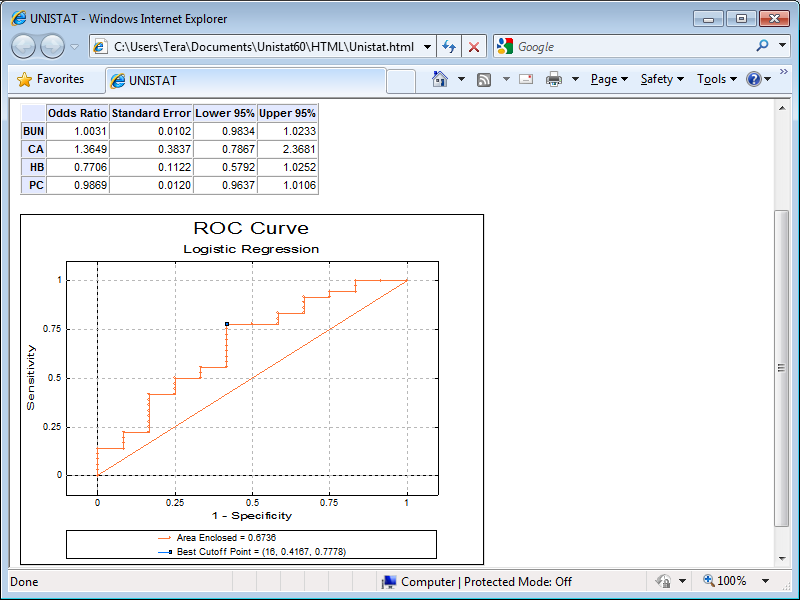Click the vertical scrollbar thumb
Image resolution: width=800 pixels, height=600 pixels.
point(782,368)
